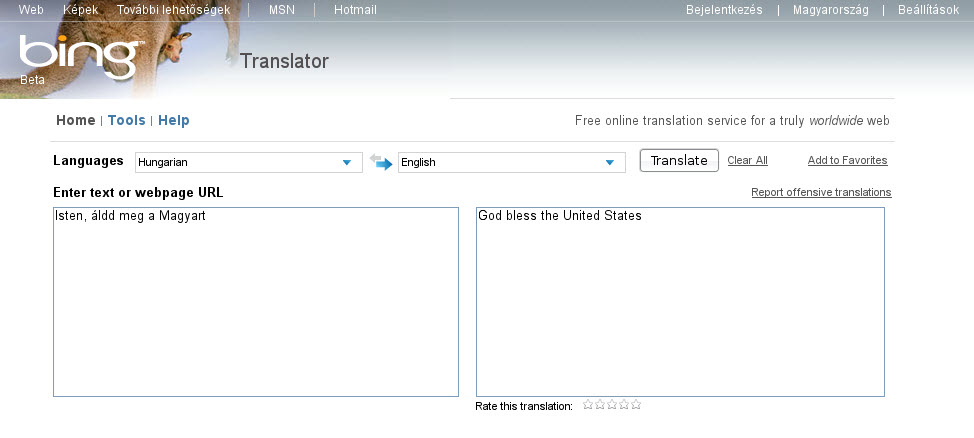The width and height of the screenshot is (974, 438).
Task: Click Report offensive translations
Action: 821,192
